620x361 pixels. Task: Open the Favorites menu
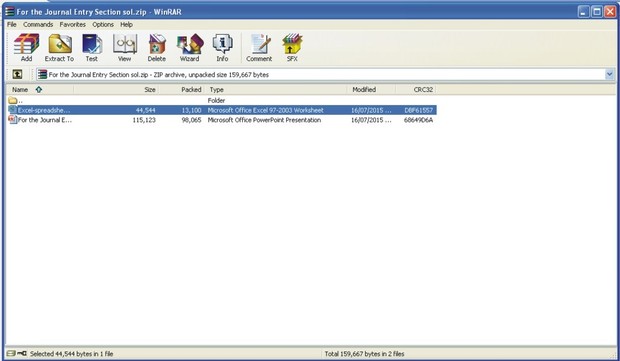pos(73,25)
